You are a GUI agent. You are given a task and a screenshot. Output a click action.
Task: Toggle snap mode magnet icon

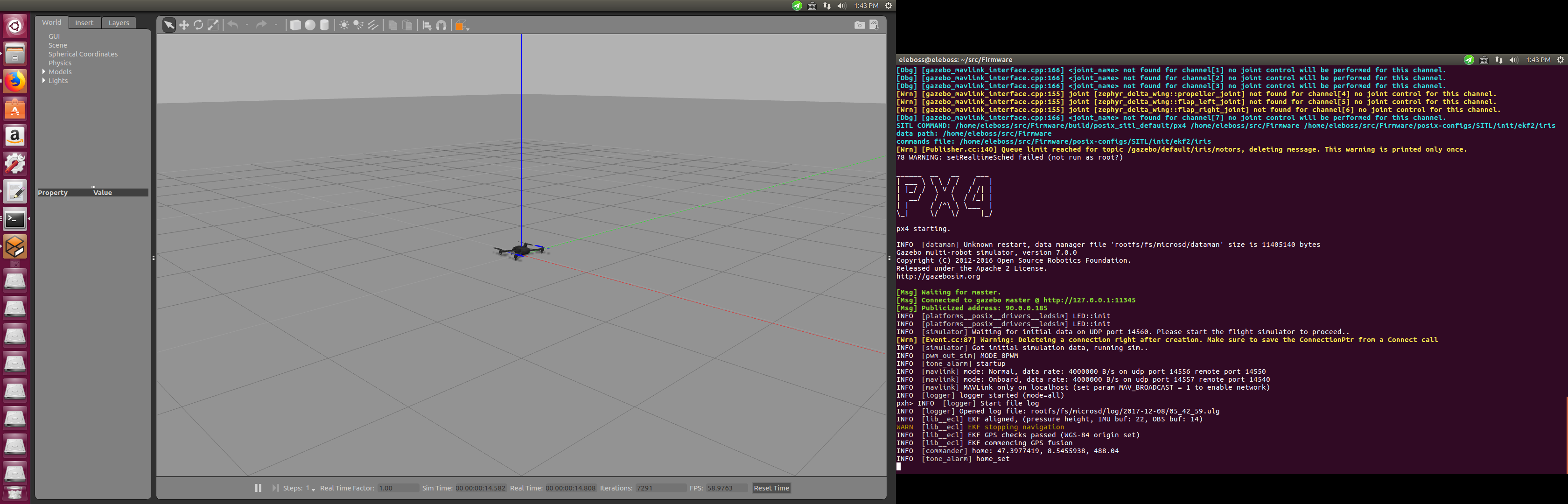pos(441,25)
